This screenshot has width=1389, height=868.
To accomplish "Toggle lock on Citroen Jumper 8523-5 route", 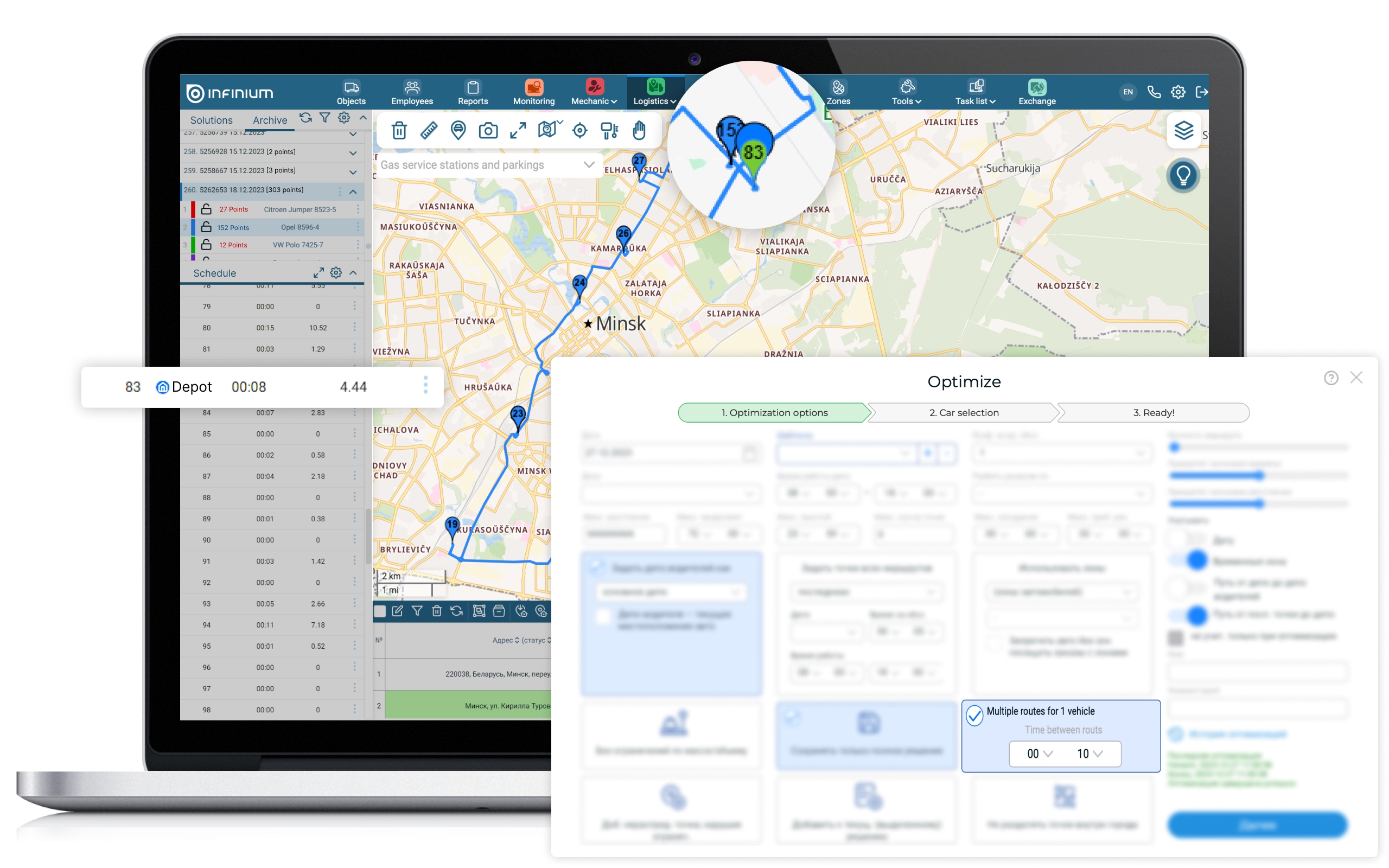I will coord(206,209).
